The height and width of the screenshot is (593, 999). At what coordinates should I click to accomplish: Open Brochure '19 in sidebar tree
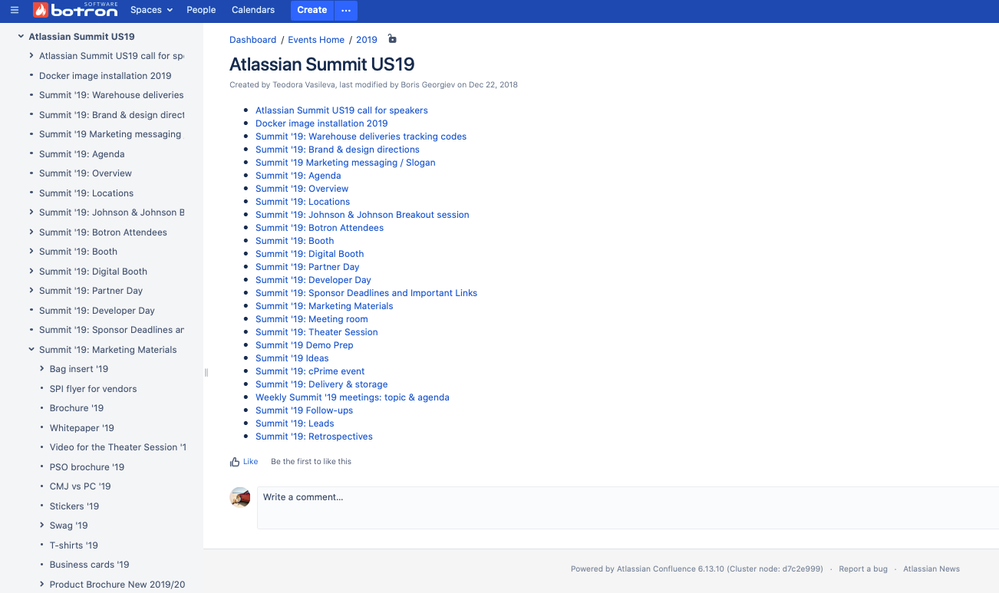click(x=76, y=408)
